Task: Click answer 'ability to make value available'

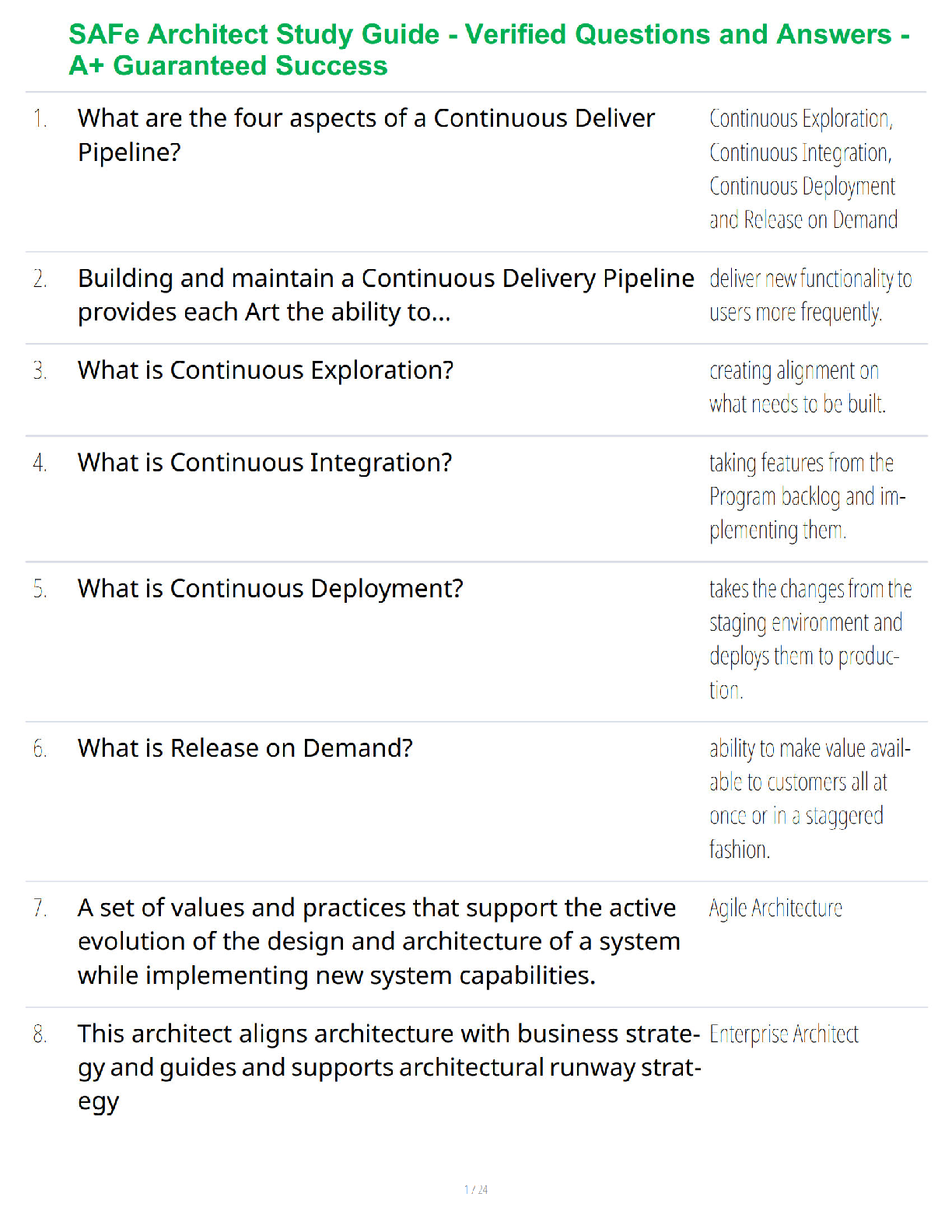Action: pos(810,799)
